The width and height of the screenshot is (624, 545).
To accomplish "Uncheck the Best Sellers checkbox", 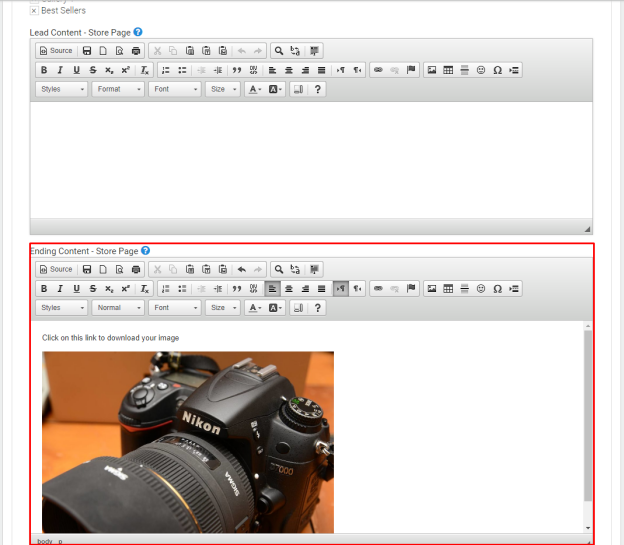I will (x=34, y=11).
